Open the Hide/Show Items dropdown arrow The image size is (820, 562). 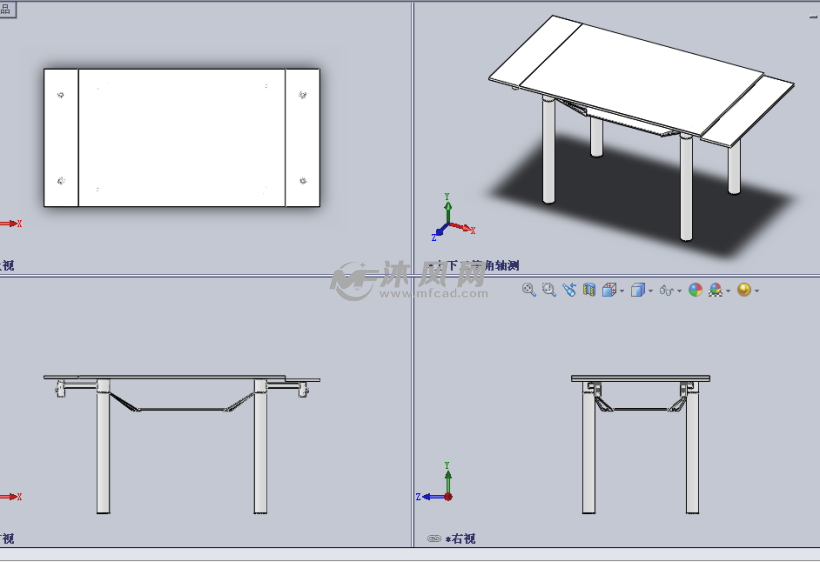tap(679, 291)
